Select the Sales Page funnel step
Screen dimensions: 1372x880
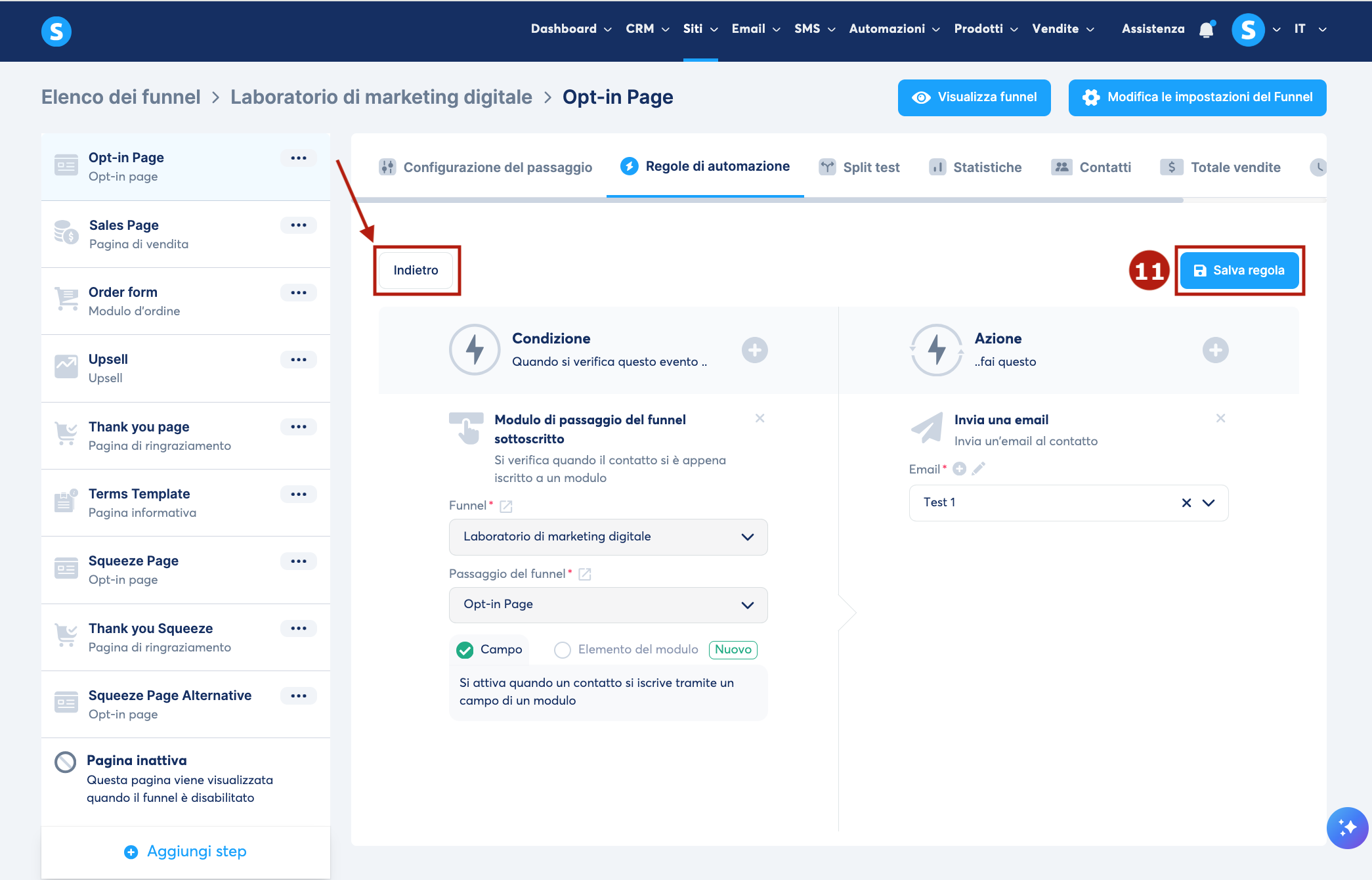pos(186,234)
